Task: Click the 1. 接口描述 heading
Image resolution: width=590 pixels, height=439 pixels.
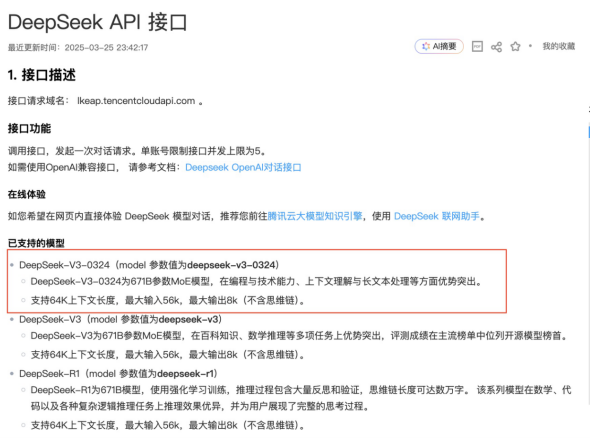Action: [42, 75]
